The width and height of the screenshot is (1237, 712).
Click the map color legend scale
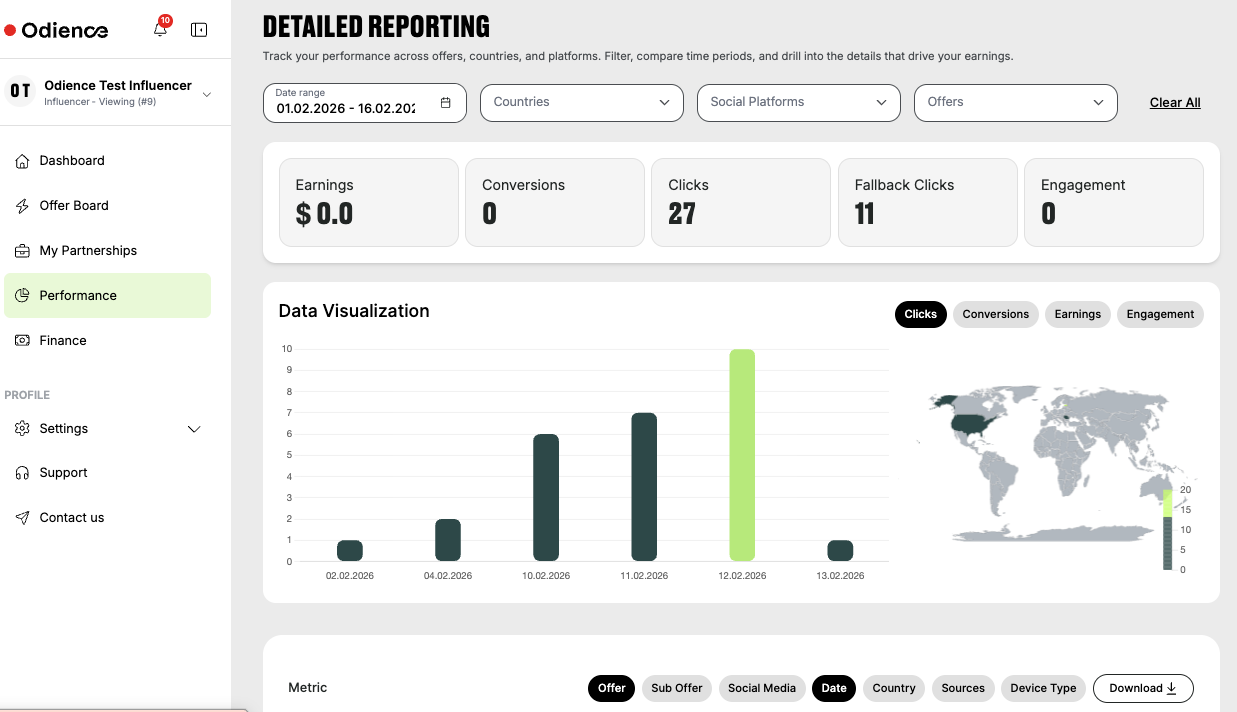[x=1167, y=530]
